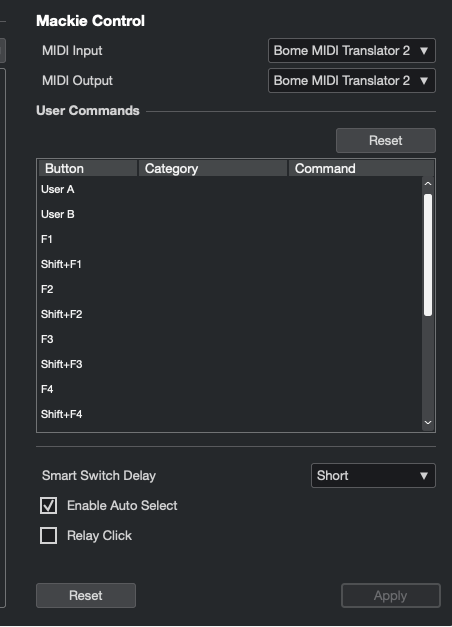Select the Button column header
This screenshot has width=452, height=627.
tap(88, 168)
